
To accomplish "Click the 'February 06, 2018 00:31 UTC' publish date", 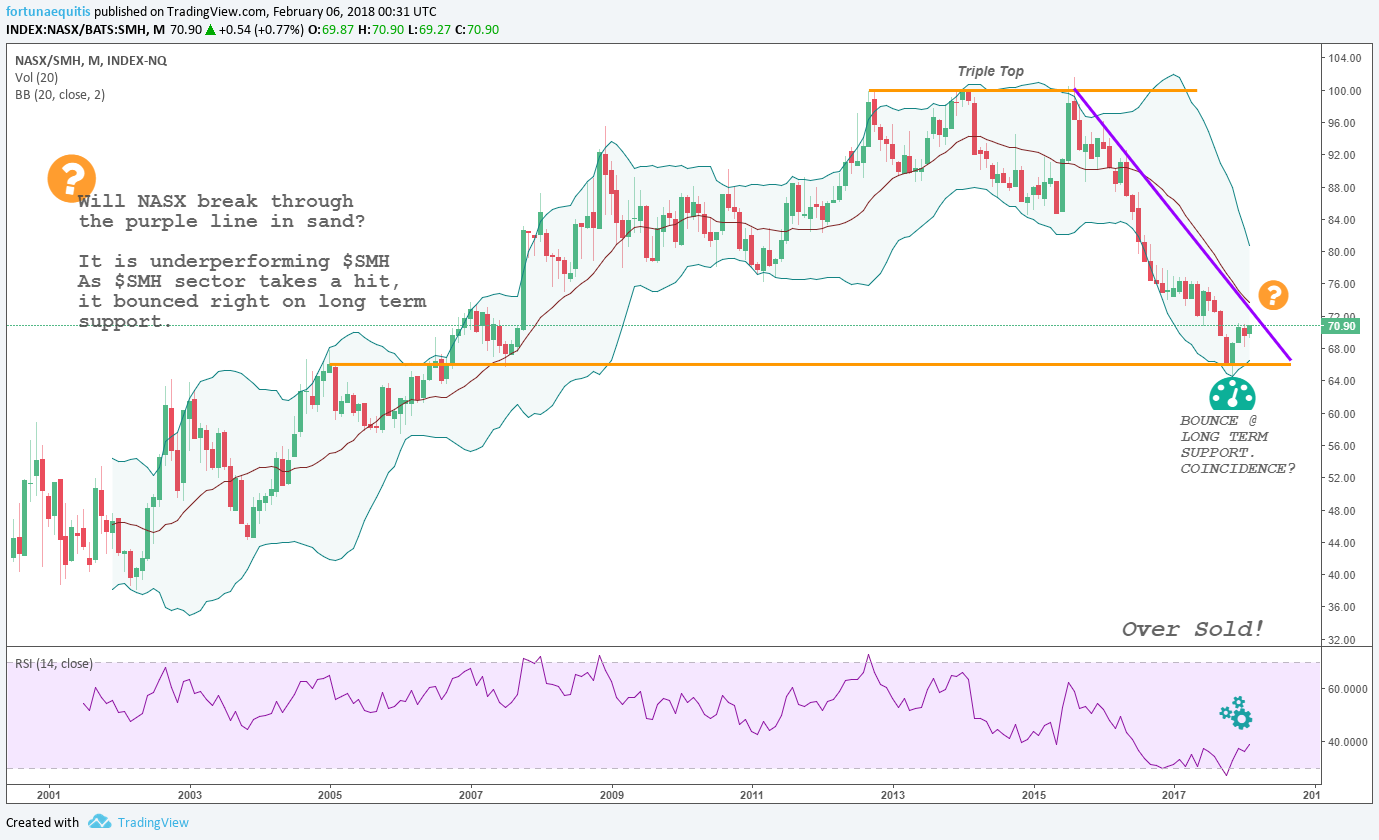I will pos(357,10).
